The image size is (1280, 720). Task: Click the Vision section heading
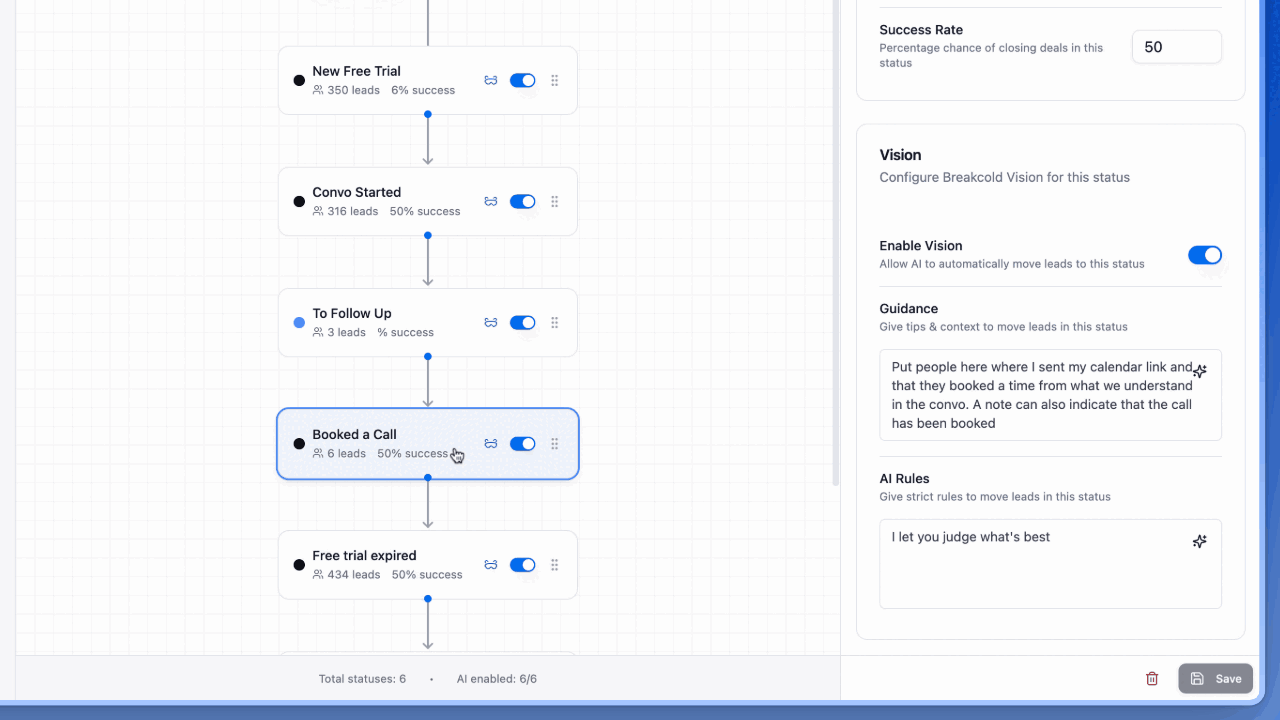[x=900, y=155]
